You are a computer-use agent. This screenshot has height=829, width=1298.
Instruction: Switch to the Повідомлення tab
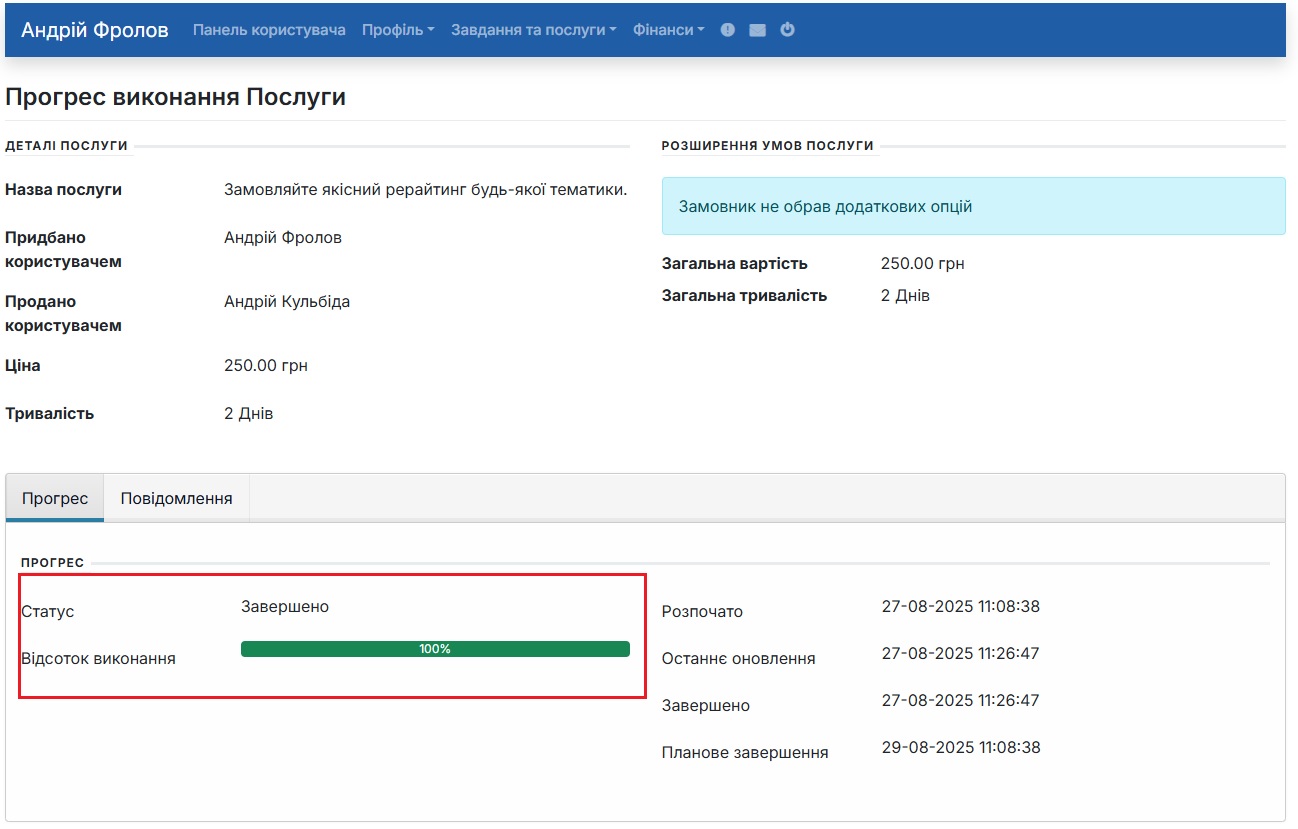(176, 496)
